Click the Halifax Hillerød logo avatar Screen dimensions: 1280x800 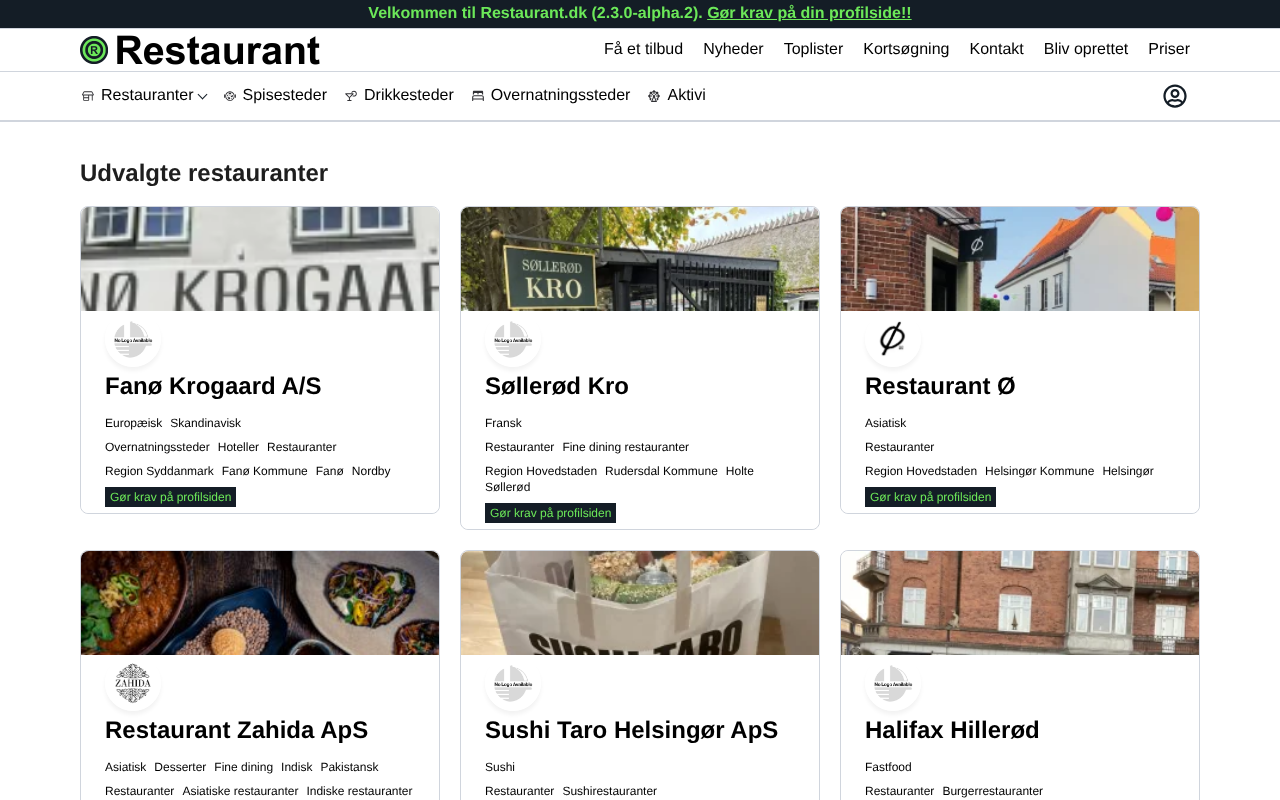893,684
